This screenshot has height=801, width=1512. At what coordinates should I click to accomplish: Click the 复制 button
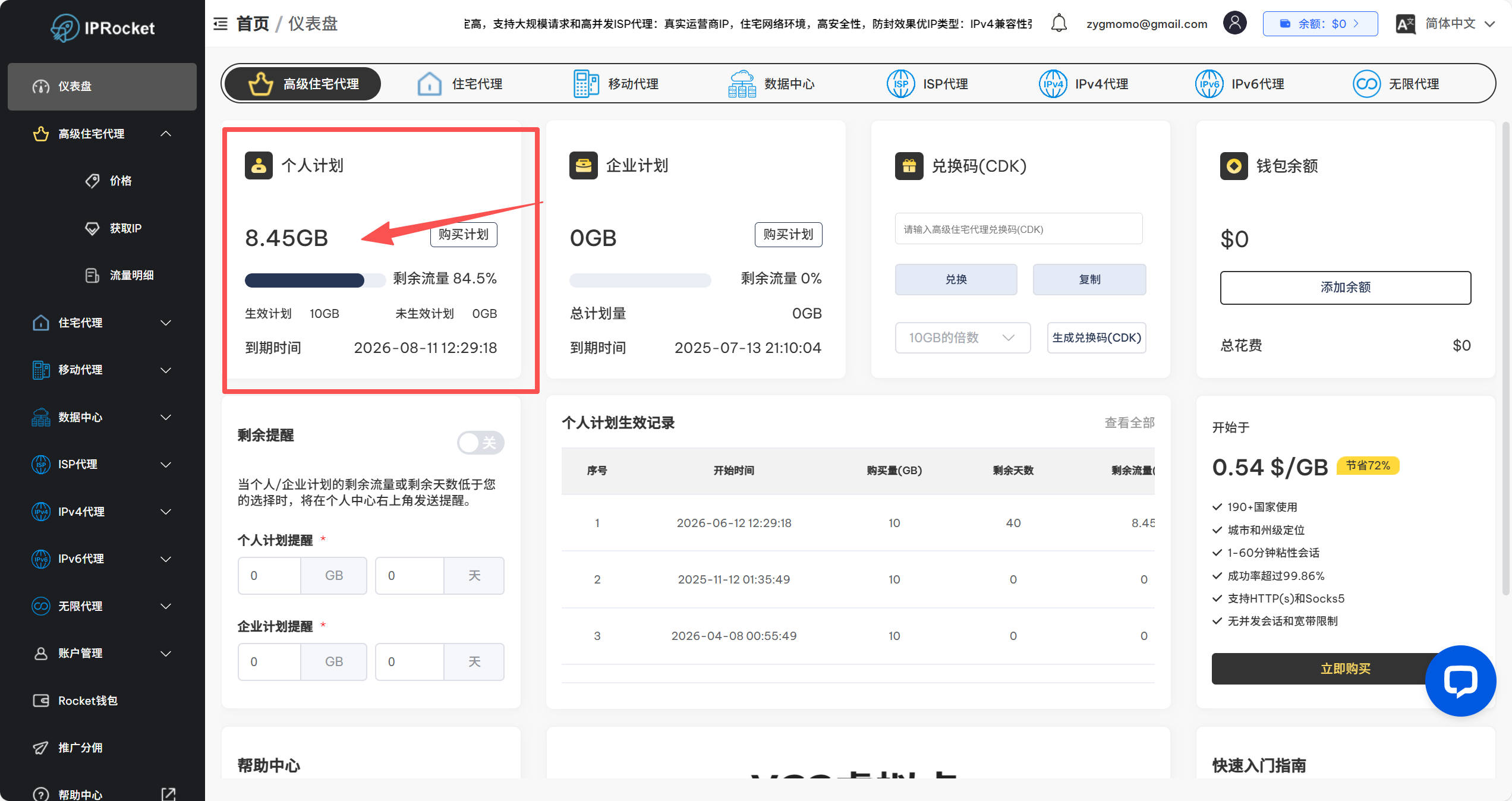click(1089, 279)
